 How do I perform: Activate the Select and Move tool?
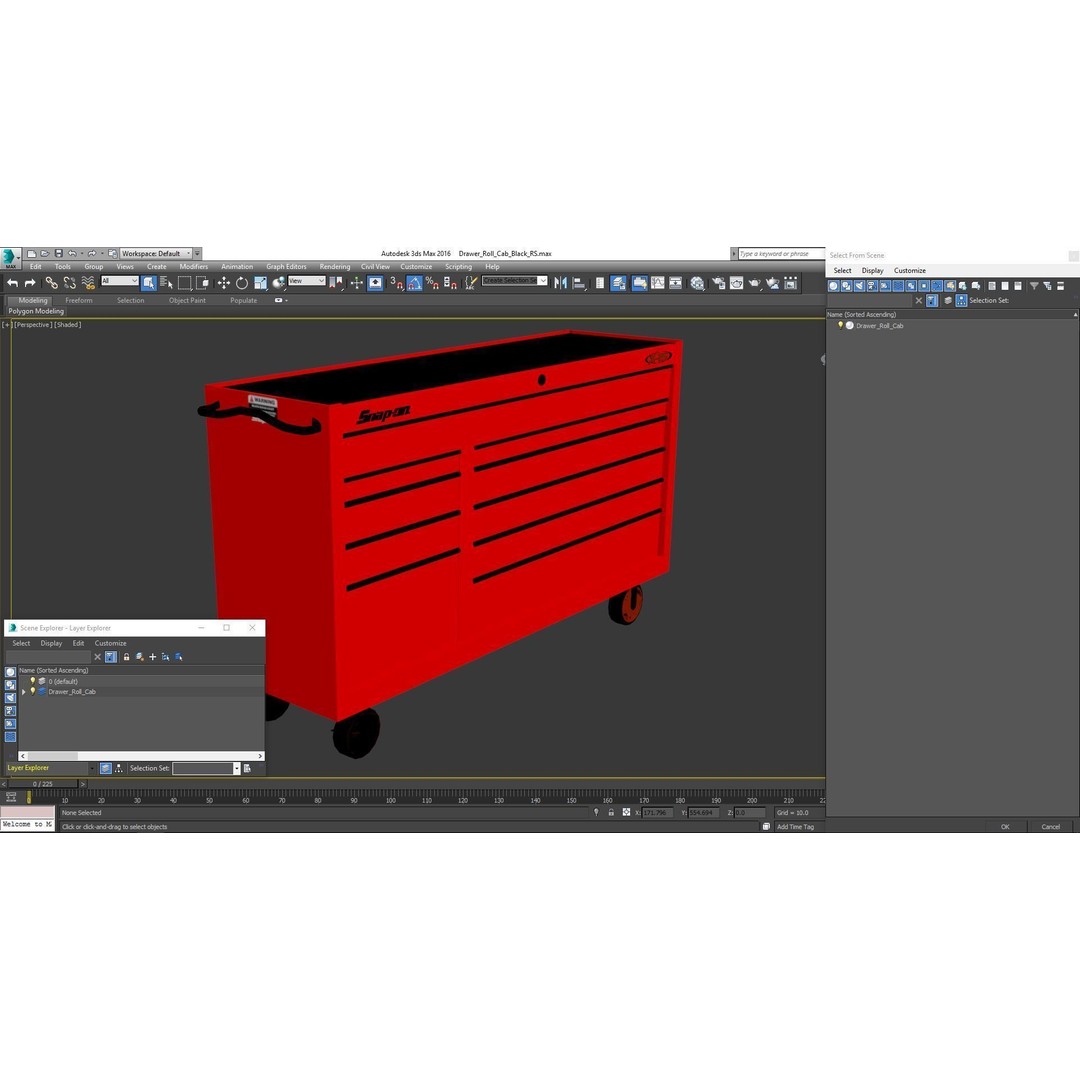click(223, 282)
